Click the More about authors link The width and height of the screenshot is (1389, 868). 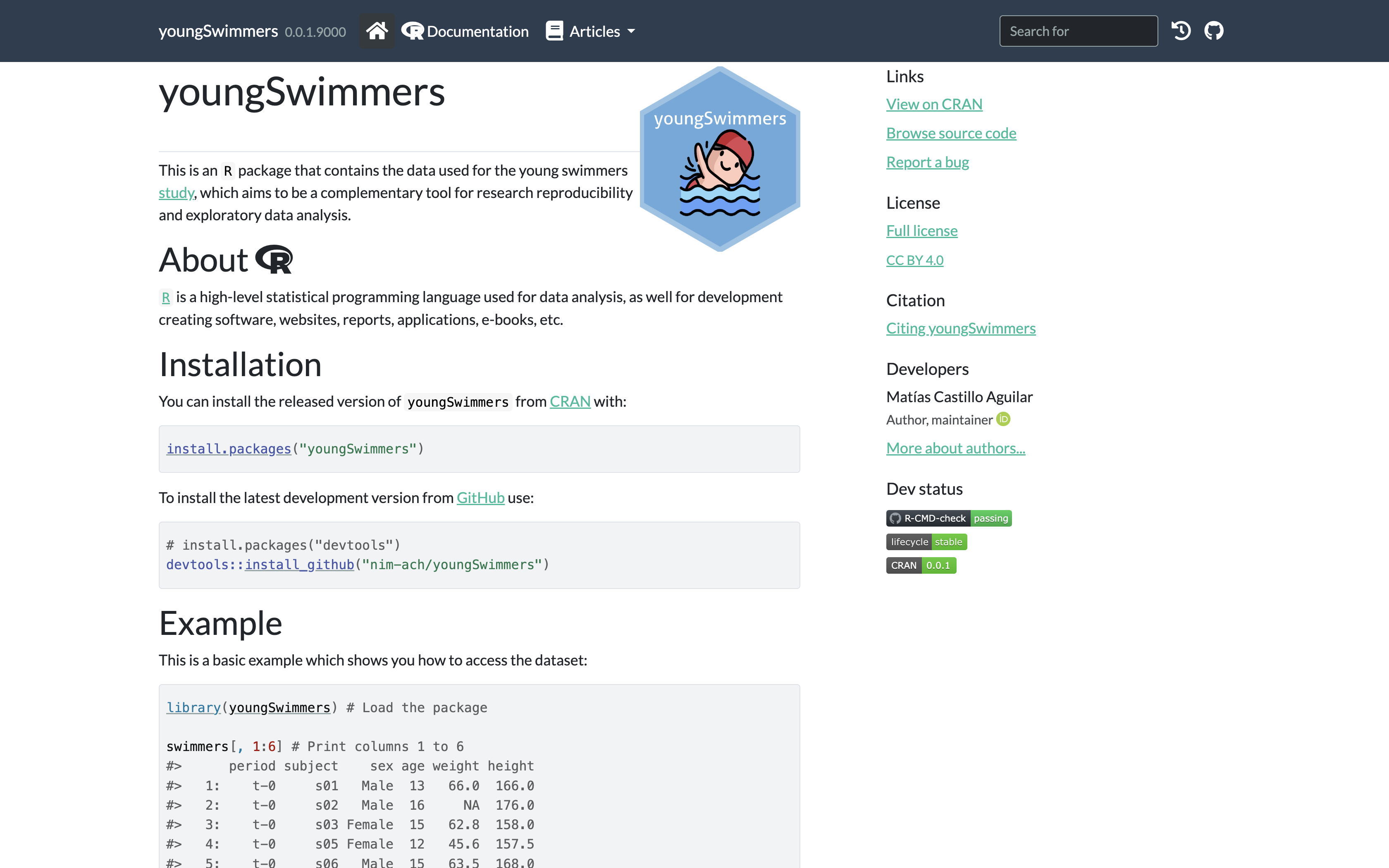(955, 448)
